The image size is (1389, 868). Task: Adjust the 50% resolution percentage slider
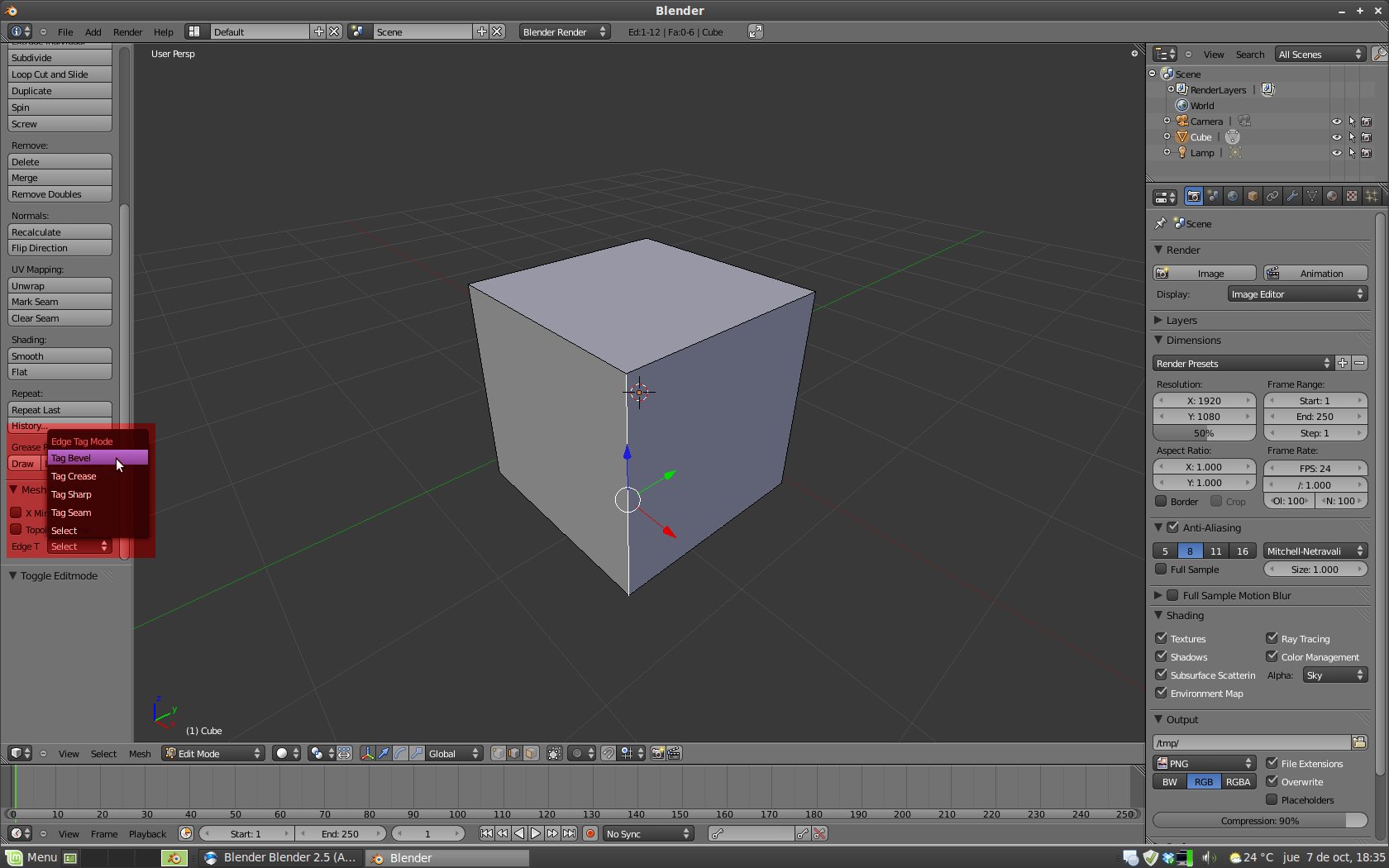coord(1205,432)
